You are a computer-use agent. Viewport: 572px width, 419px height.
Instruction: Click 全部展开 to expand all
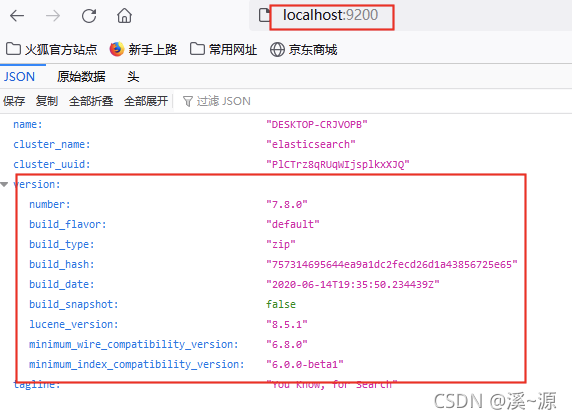pyautogui.click(x=146, y=101)
